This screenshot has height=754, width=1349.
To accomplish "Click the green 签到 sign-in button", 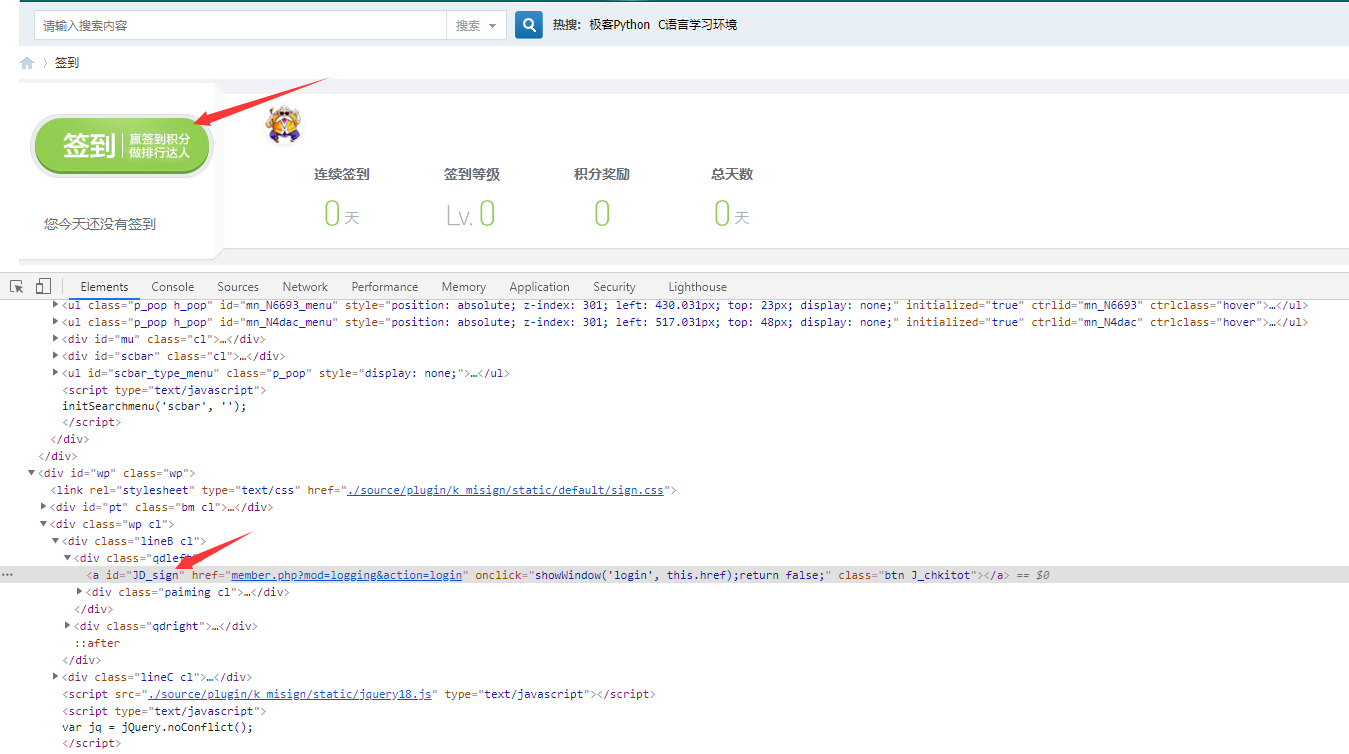I will [x=122, y=146].
